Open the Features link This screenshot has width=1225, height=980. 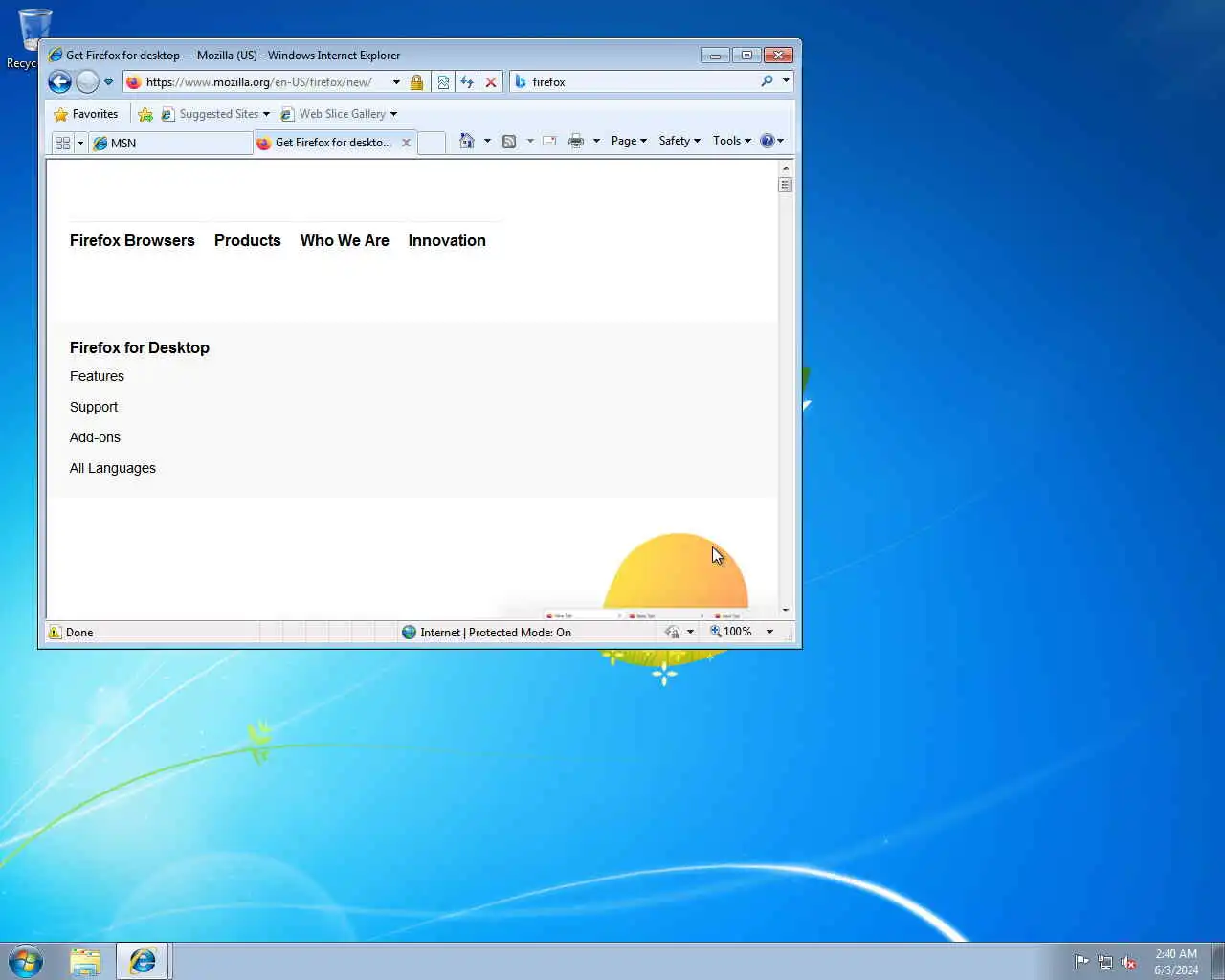point(97,376)
